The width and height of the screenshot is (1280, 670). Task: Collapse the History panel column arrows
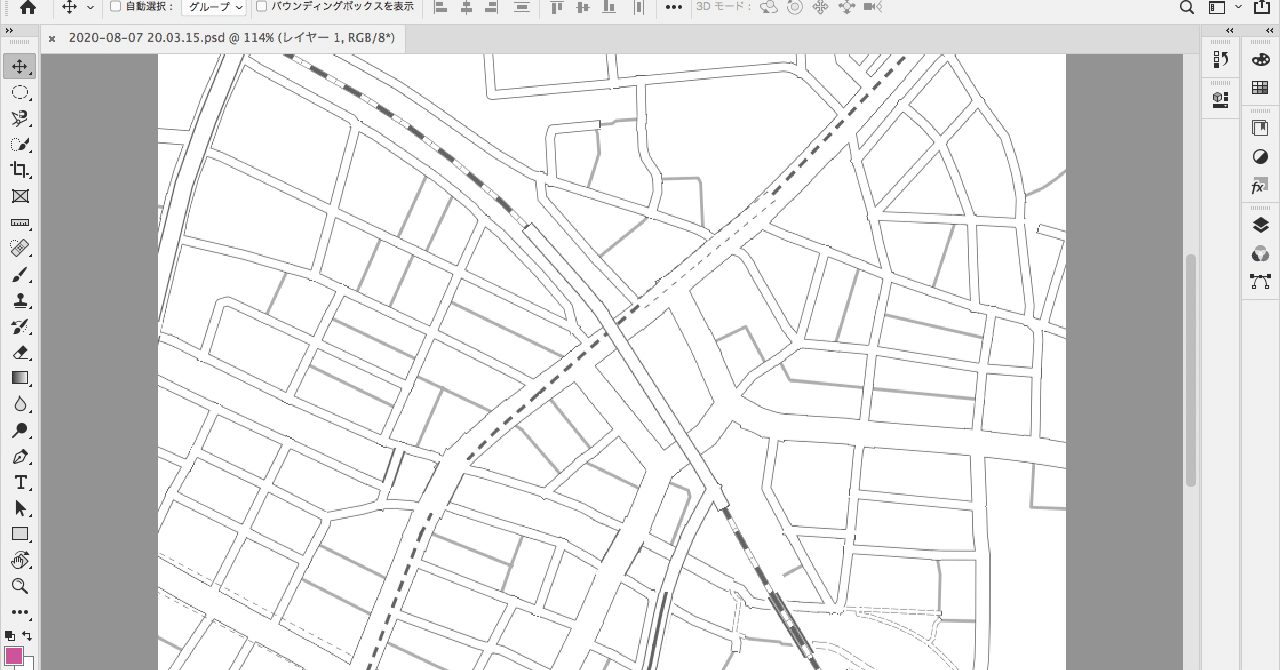pyautogui.click(x=1230, y=31)
